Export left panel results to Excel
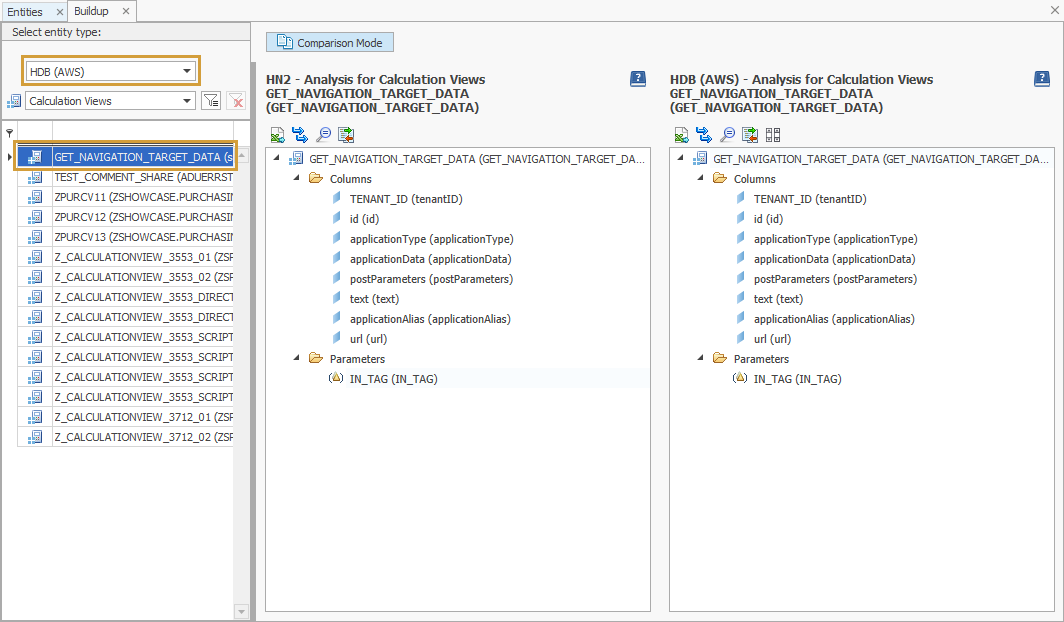This screenshot has width=1064, height=622. 277,134
